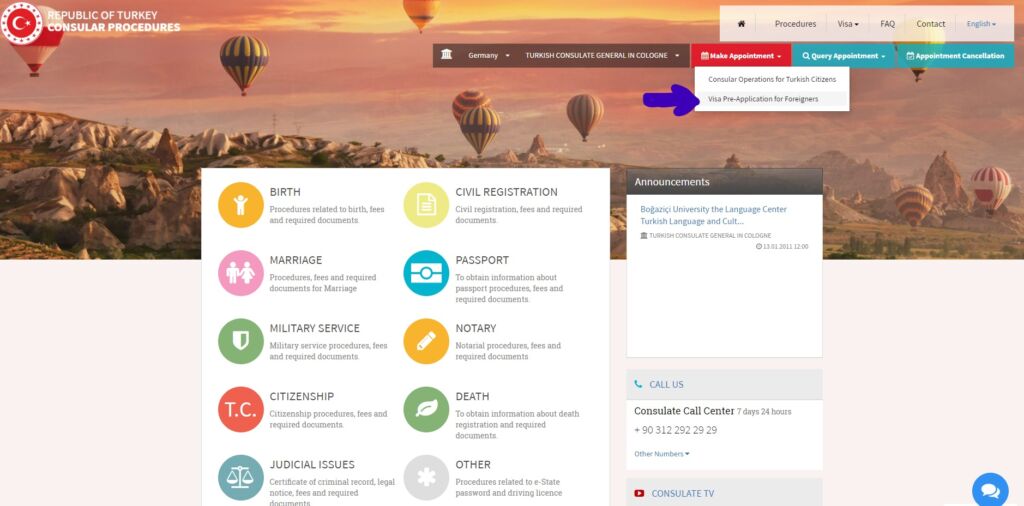Go to home page via house icon

pos(741,24)
